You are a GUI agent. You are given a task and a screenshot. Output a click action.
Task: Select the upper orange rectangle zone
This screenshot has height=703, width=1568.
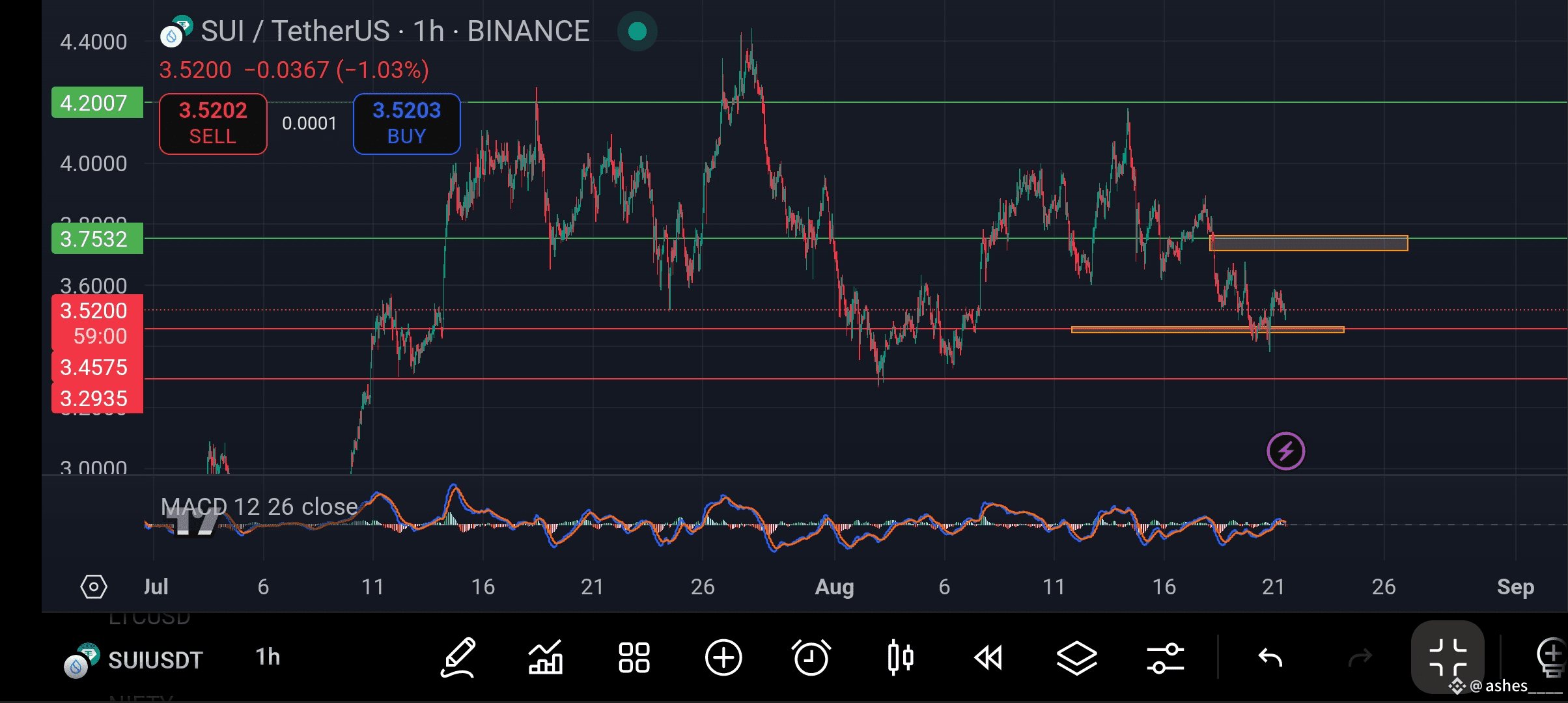(1309, 243)
